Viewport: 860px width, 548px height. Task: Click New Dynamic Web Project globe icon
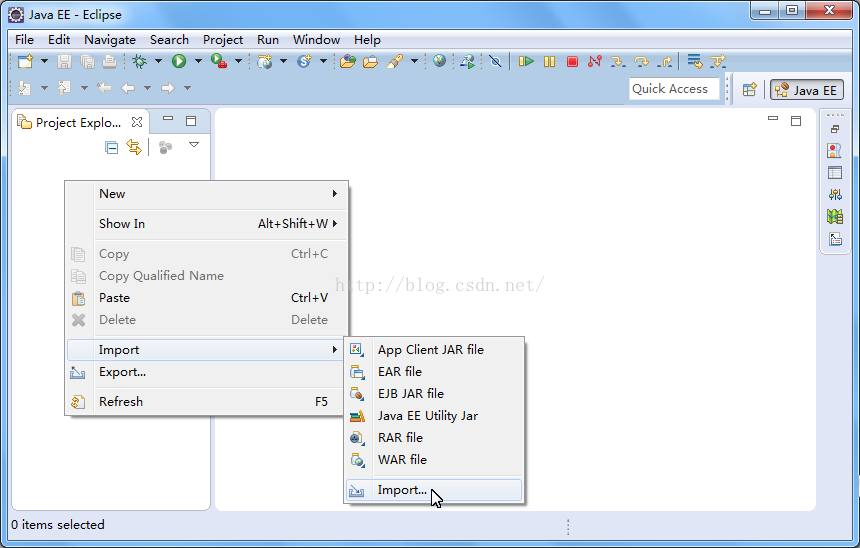coord(265,61)
